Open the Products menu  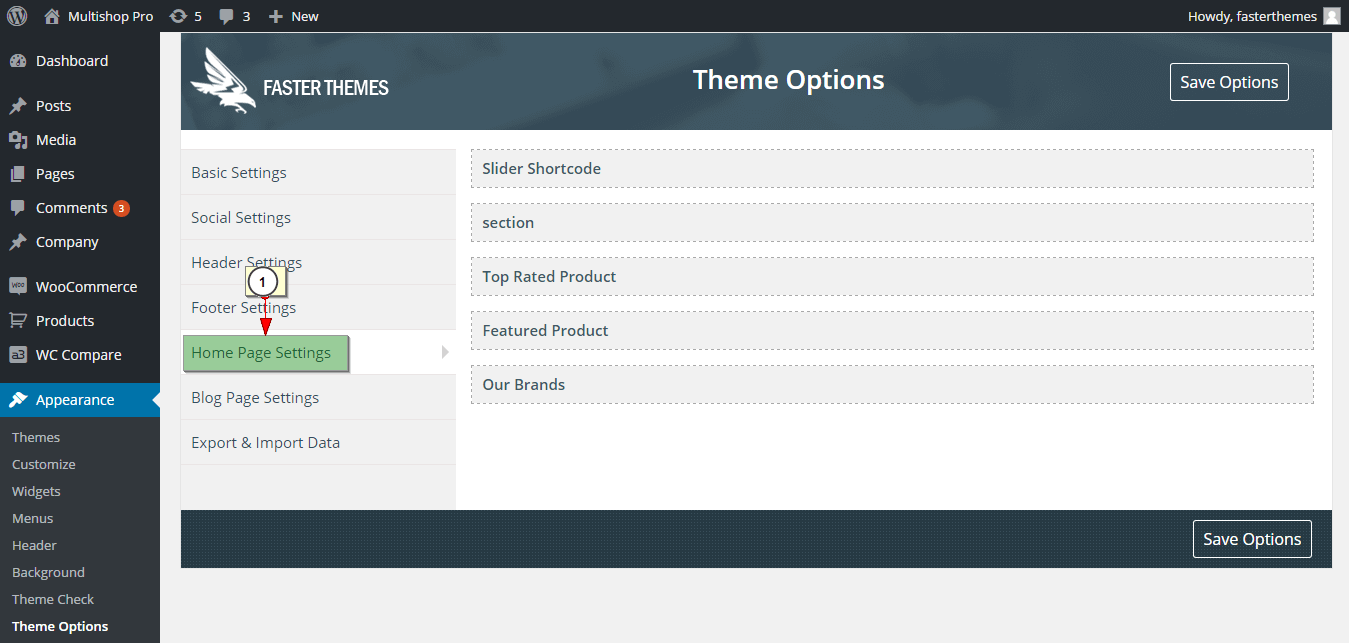pos(80,321)
